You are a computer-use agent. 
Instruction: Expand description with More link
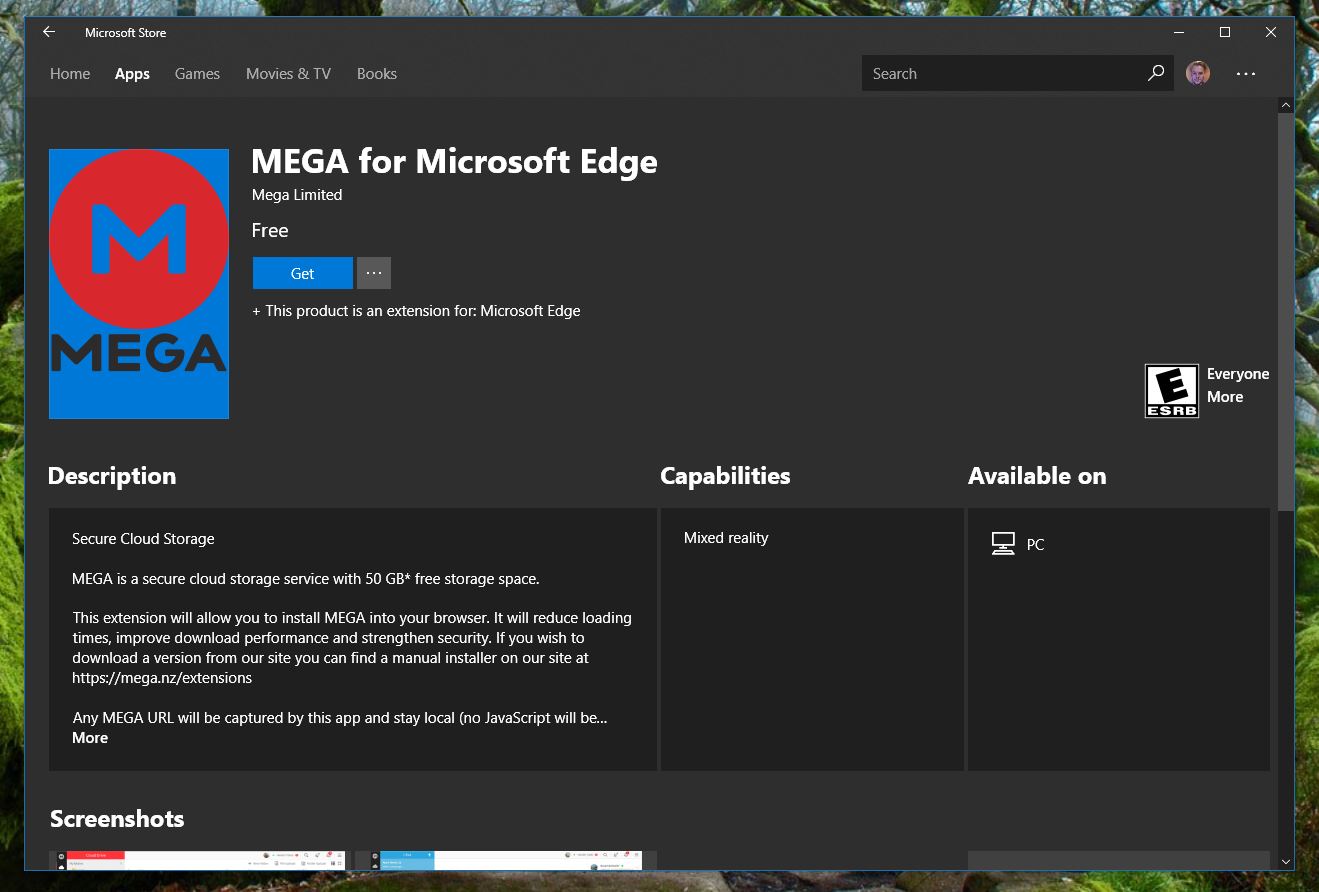pos(90,738)
